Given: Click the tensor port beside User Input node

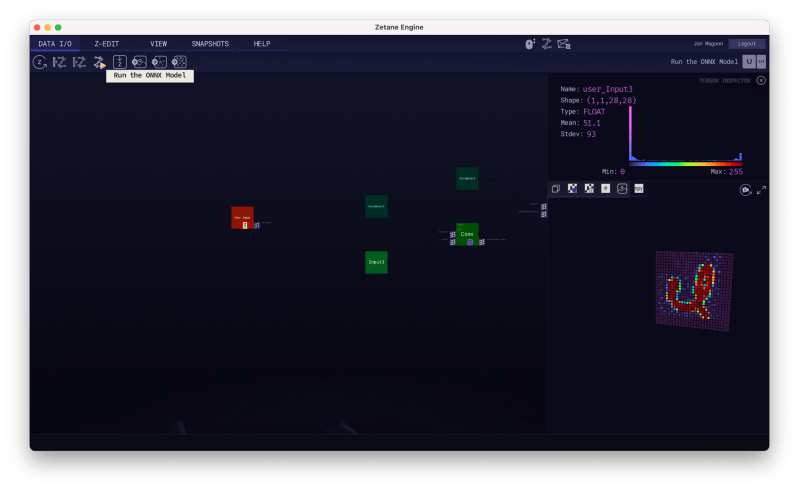Looking at the screenshot, I should [257, 225].
